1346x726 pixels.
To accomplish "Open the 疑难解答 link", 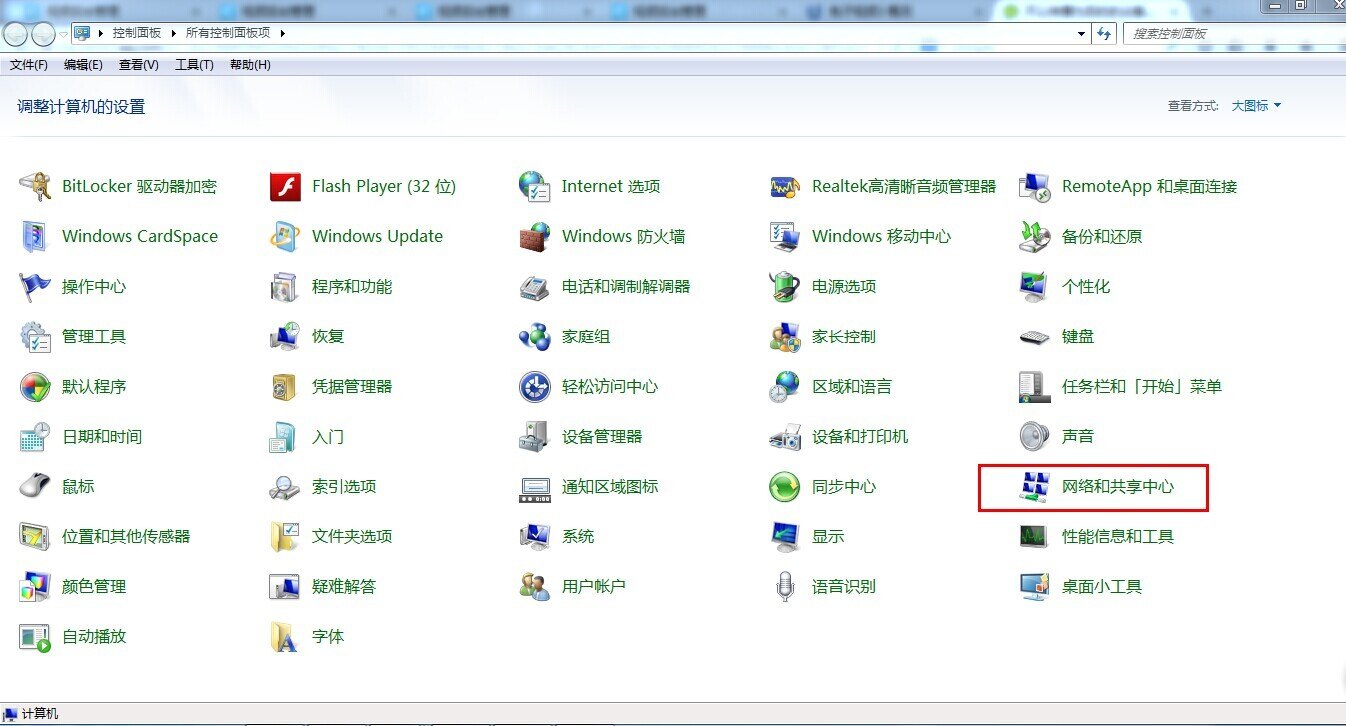I will pos(344,586).
